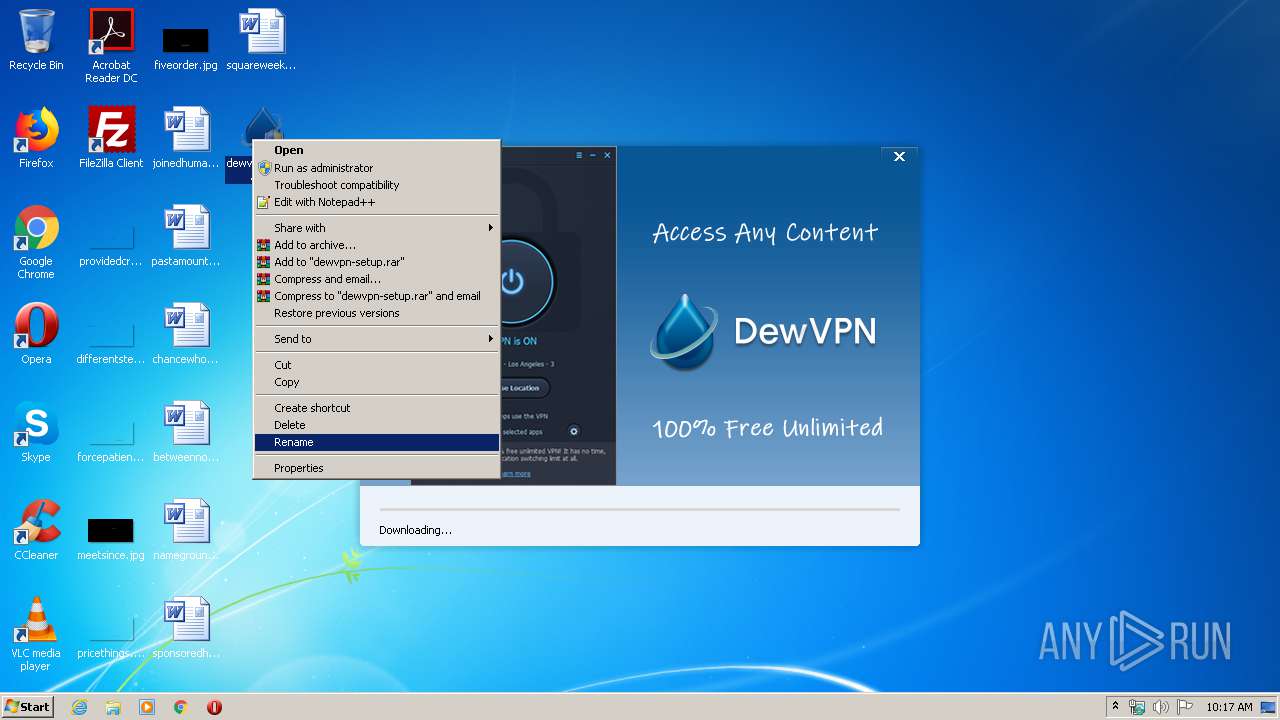1280x720 pixels.
Task: Select the chancewho Word document icon
Action: point(186,334)
